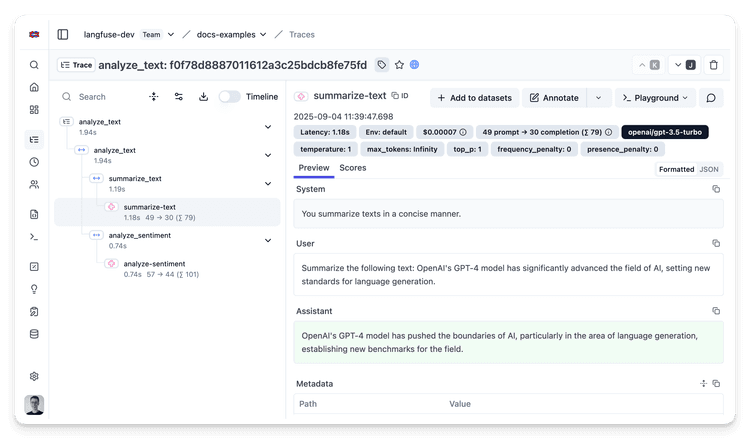Download the trace using the download icon
Viewport: 750px width, 439px height.
[x=203, y=97]
